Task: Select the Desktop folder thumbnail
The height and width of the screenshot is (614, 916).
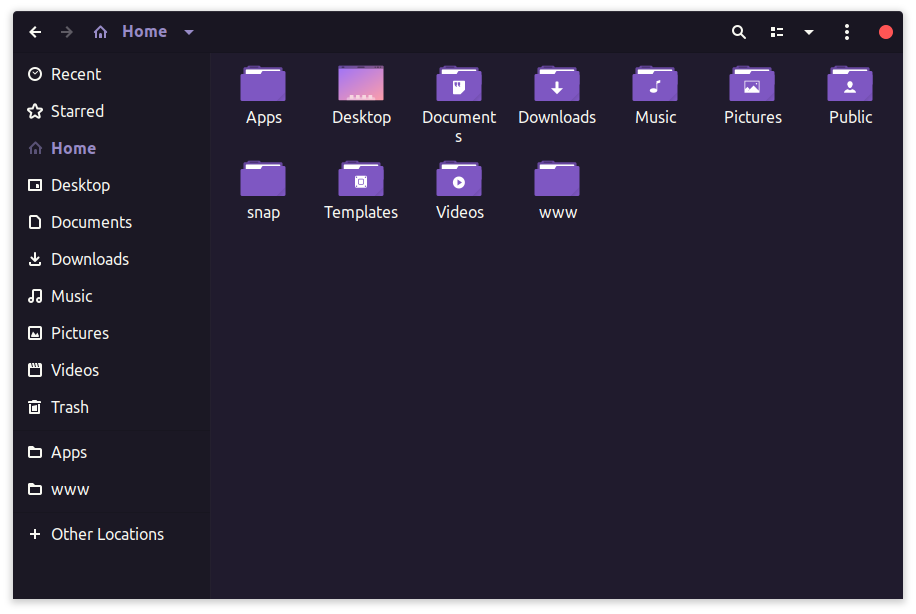Action: (x=361, y=83)
